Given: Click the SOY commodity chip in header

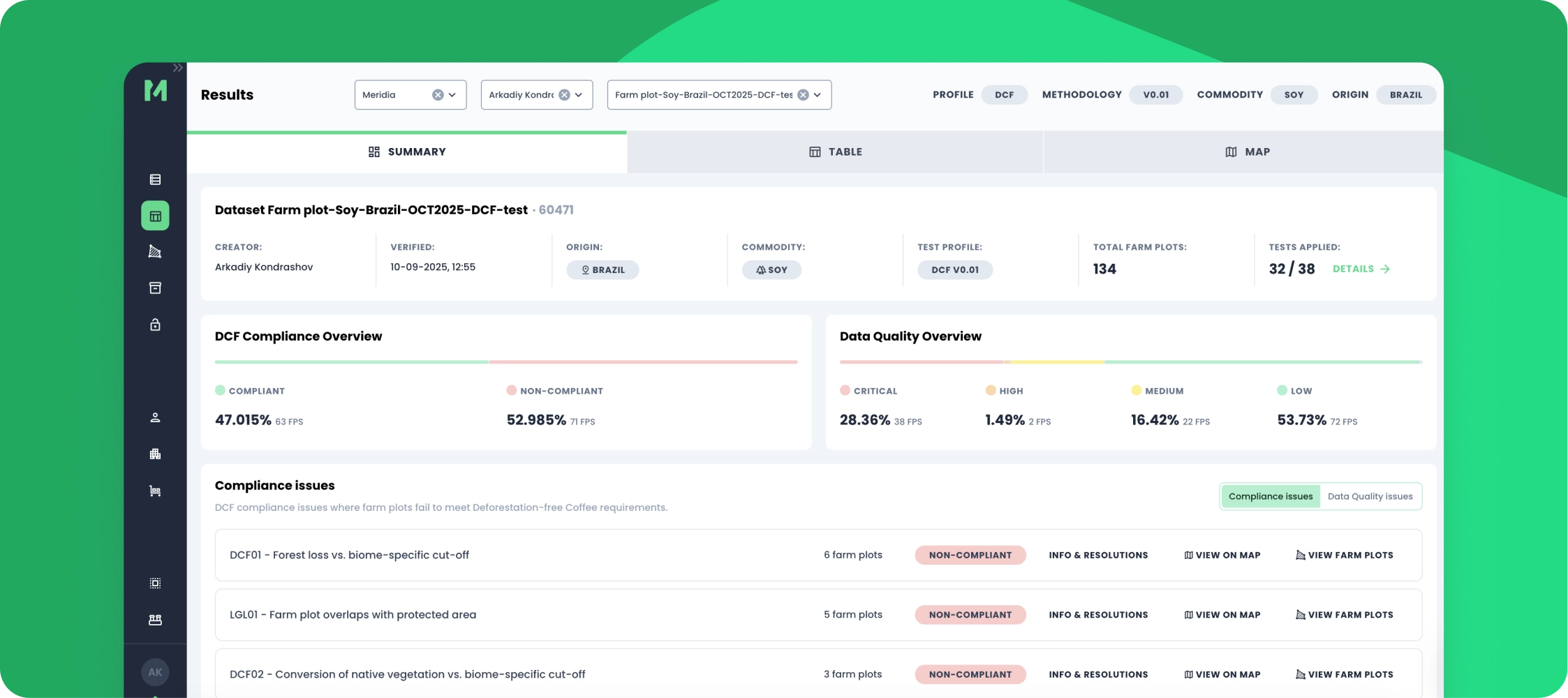Looking at the screenshot, I should (x=1294, y=95).
